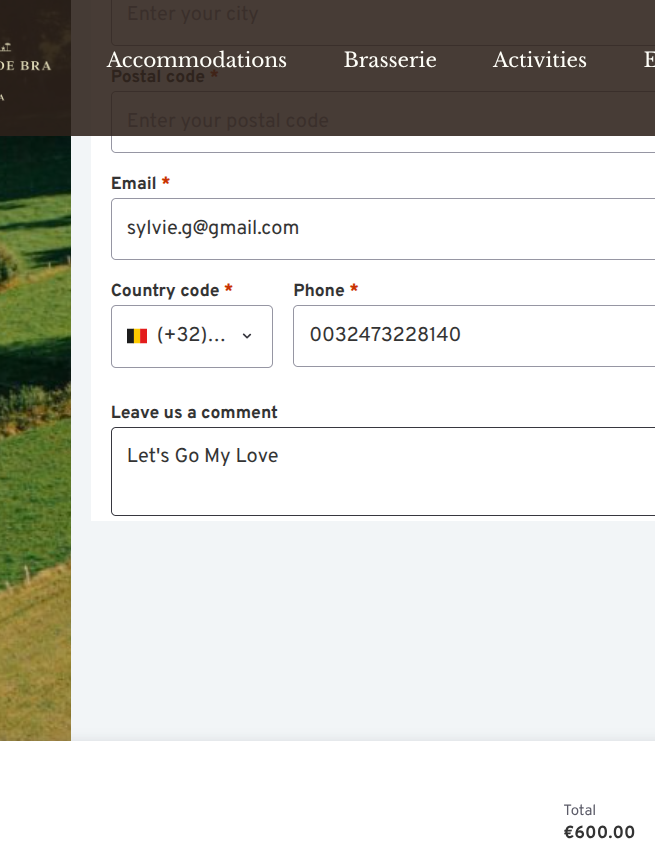Click the Leave us a comment label
Viewport: 655px width, 853px height.
pyautogui.click(x=194, y=412)
